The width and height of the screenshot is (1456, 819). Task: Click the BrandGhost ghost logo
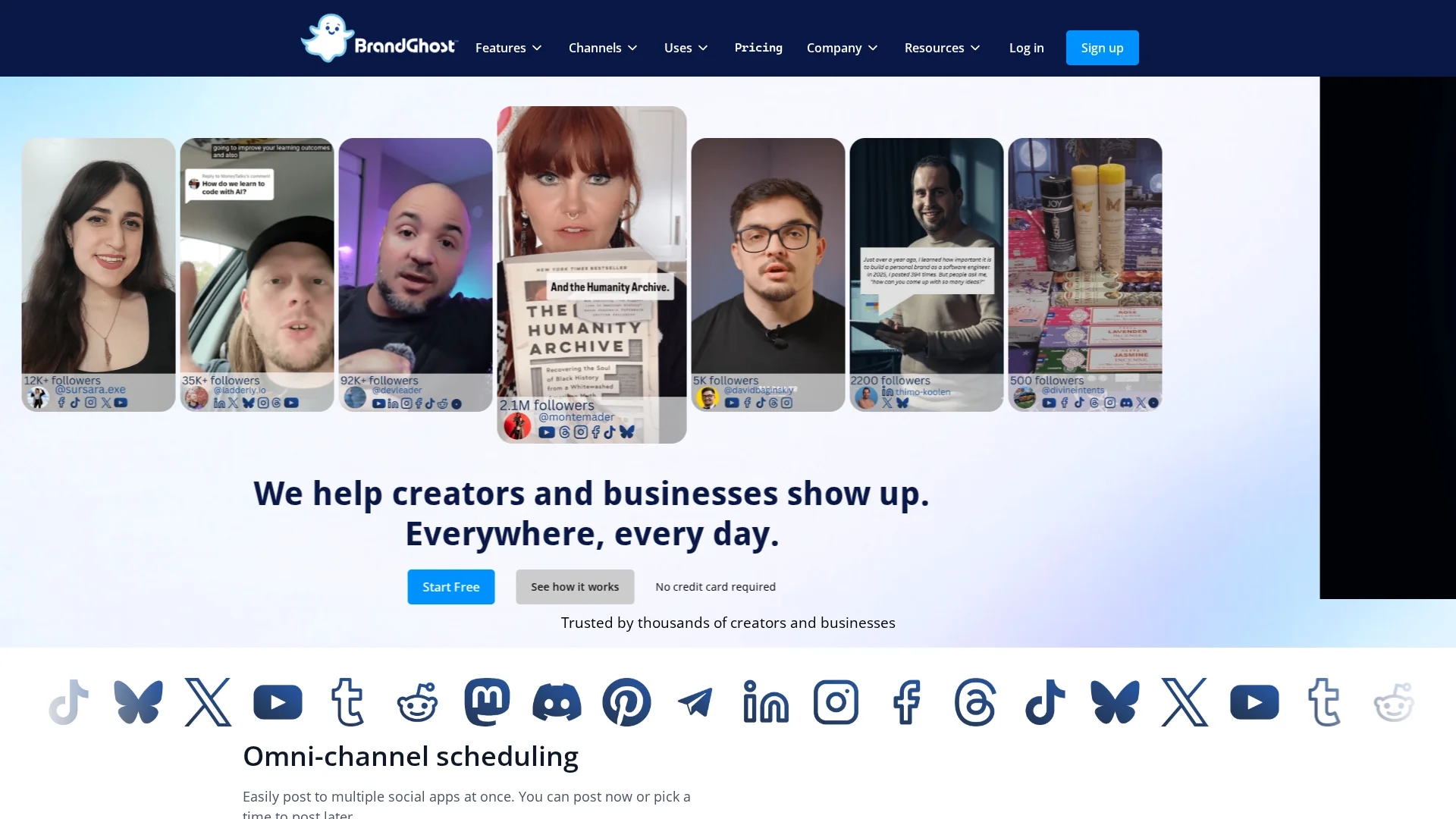(x=379, y=39)
